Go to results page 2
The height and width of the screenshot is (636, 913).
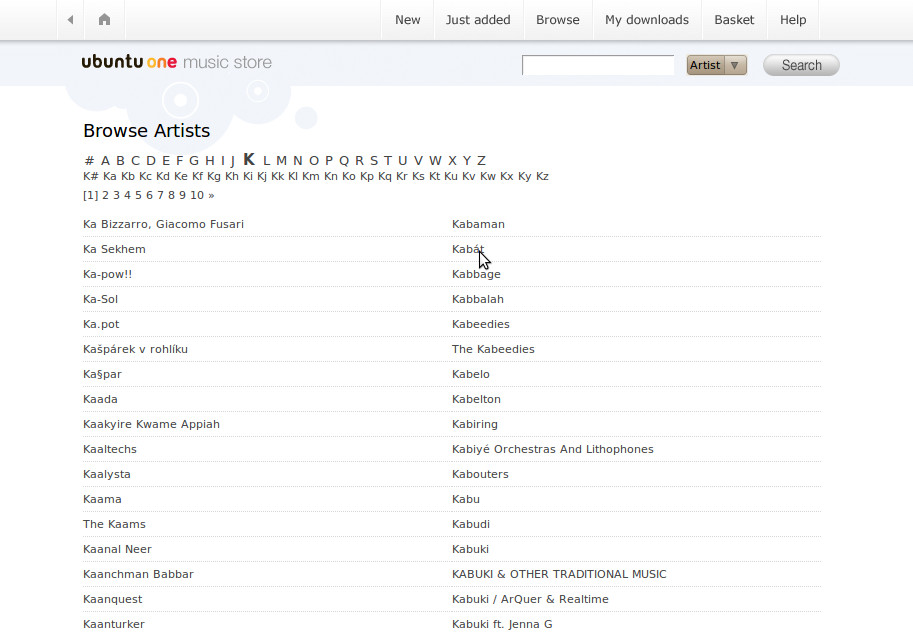point(105,196)
